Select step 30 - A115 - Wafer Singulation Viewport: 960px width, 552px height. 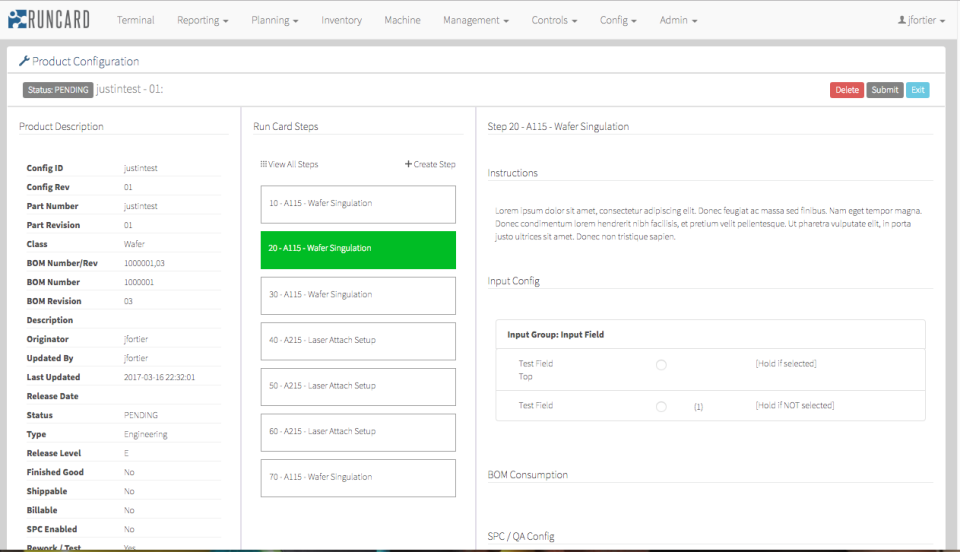coord(358,296)
